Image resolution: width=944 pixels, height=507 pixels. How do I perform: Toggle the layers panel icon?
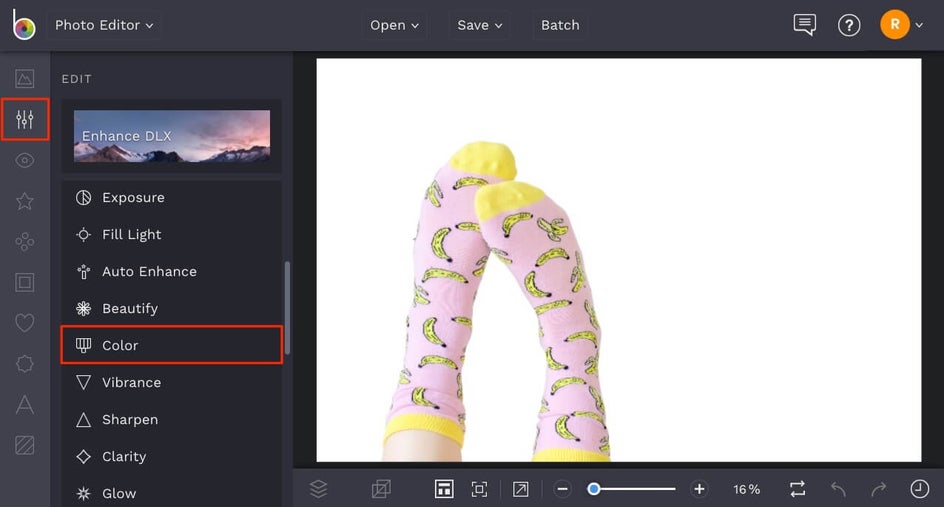[x=318, y=489]
